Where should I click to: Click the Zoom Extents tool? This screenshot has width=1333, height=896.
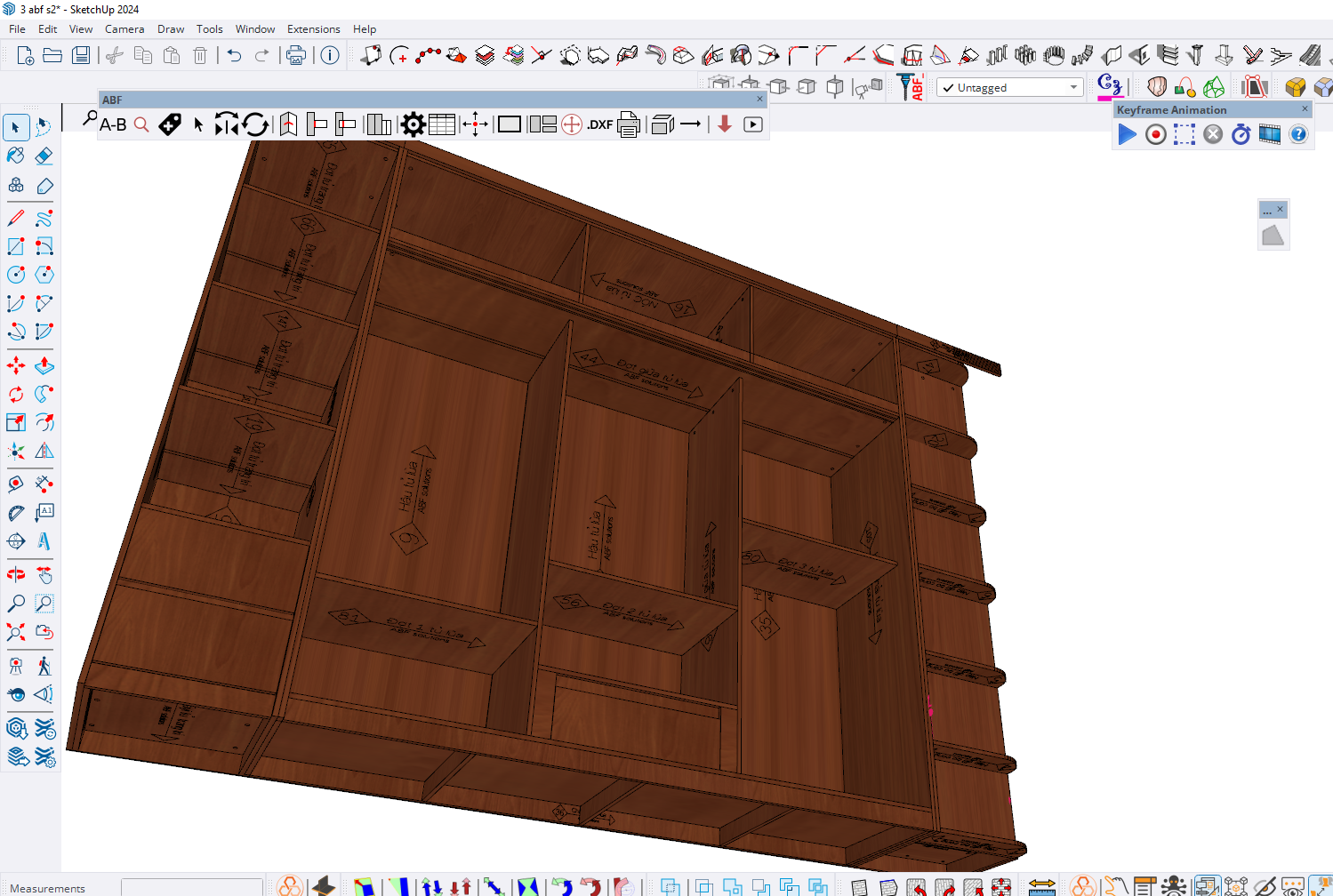16,632
